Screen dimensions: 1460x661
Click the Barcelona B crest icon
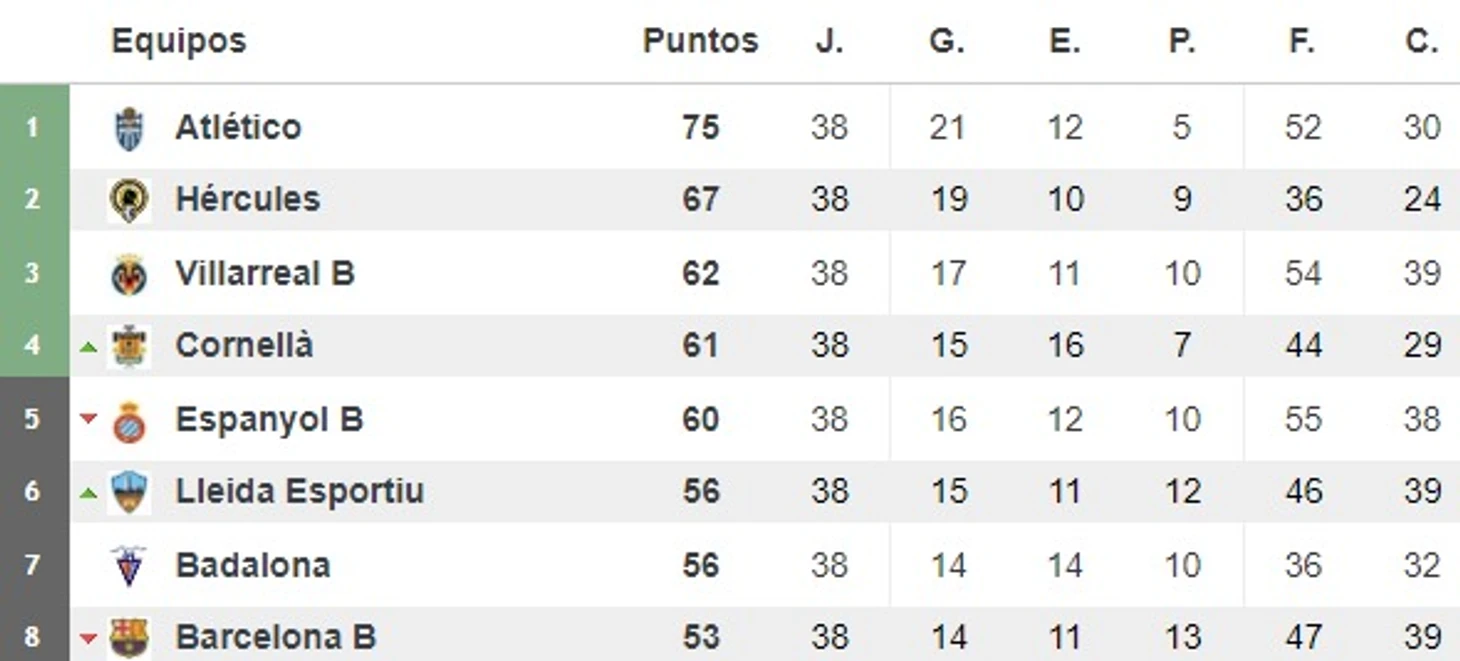[x=129, y=638]
